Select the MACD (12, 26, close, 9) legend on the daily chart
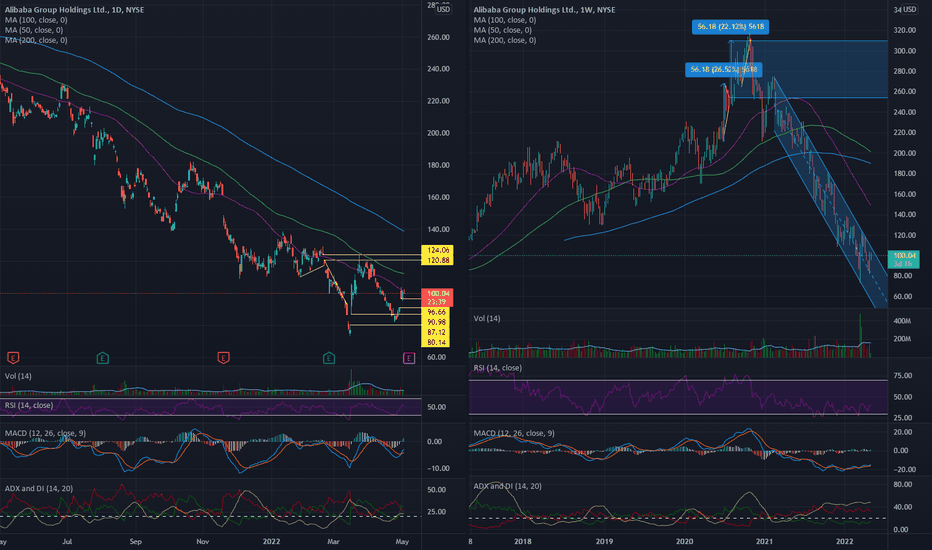Screen dimensions: 932x550 [45, 433]
